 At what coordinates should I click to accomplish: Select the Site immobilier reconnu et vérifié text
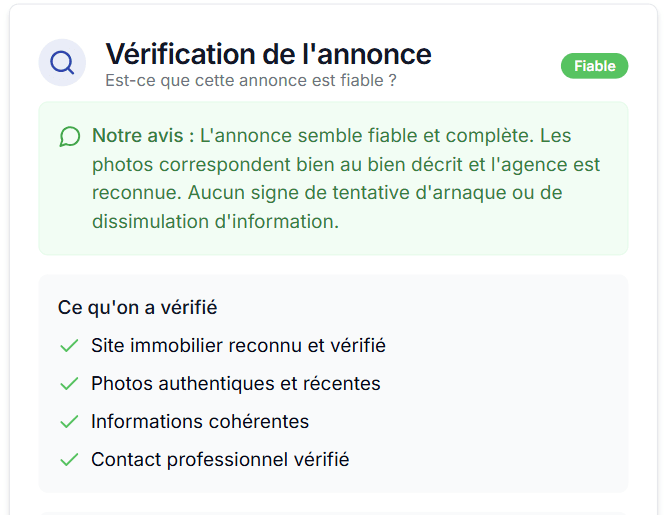tap(238, 346)
